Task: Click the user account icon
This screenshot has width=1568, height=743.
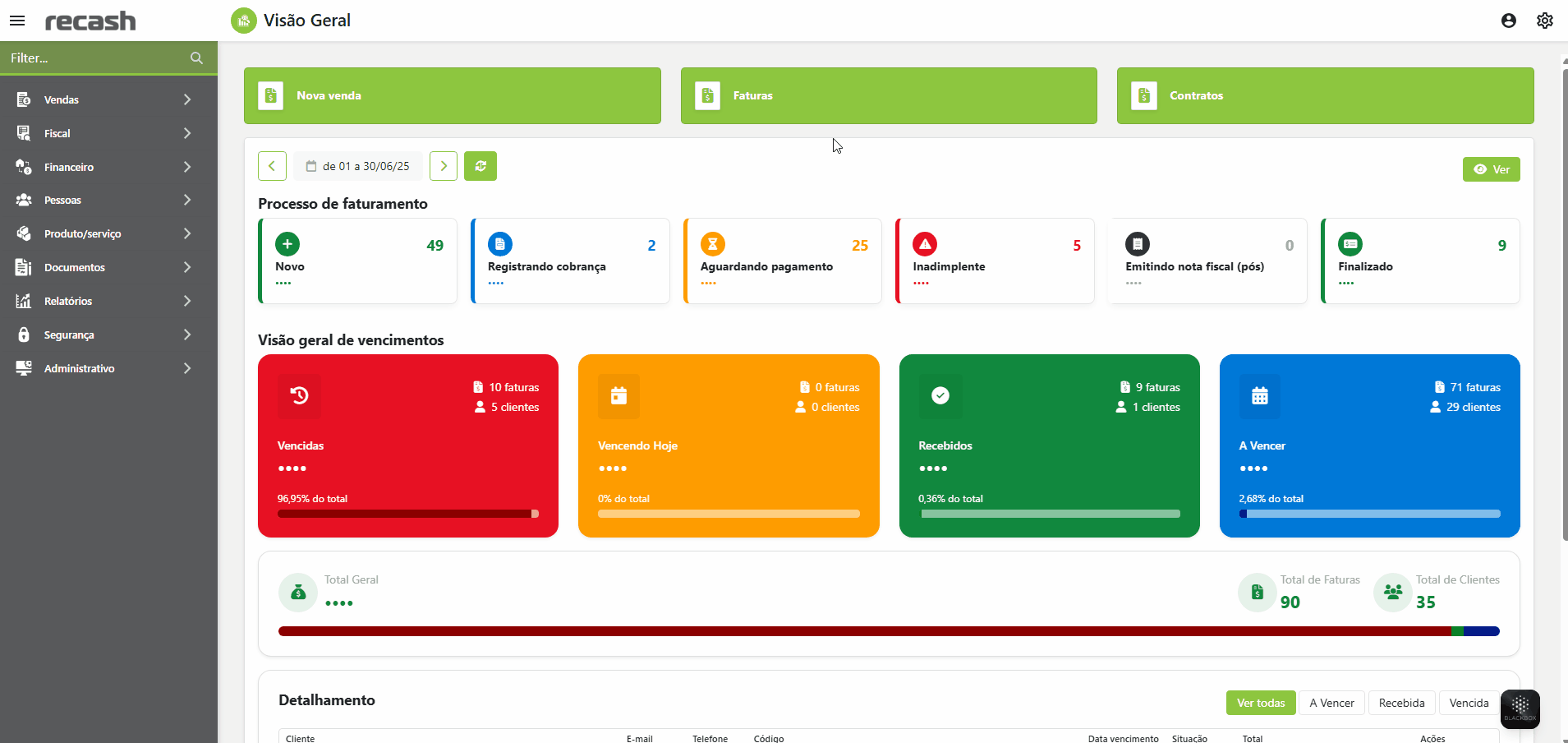Action: pyautogui.click(x=1508, y=21)
